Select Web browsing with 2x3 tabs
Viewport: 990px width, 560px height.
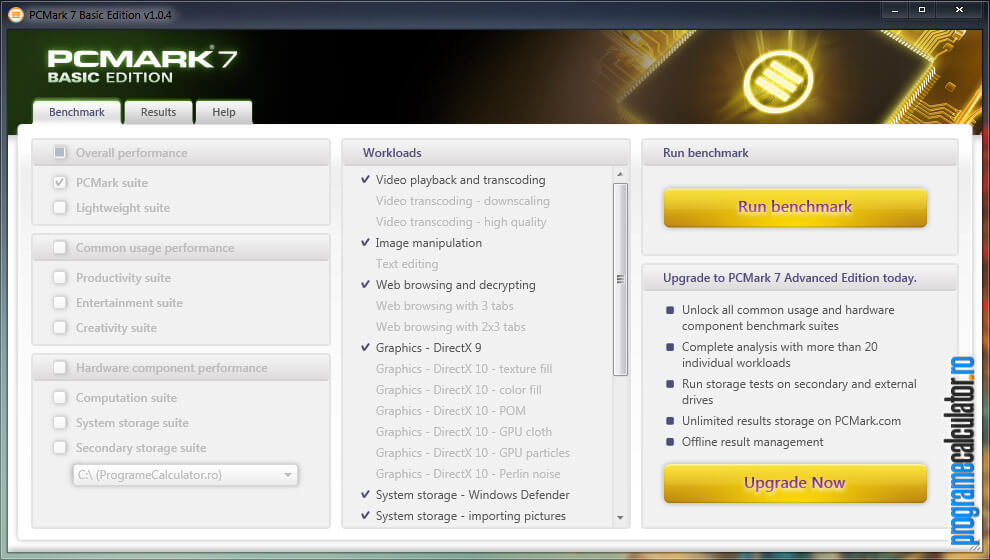(x=450, y=327)
